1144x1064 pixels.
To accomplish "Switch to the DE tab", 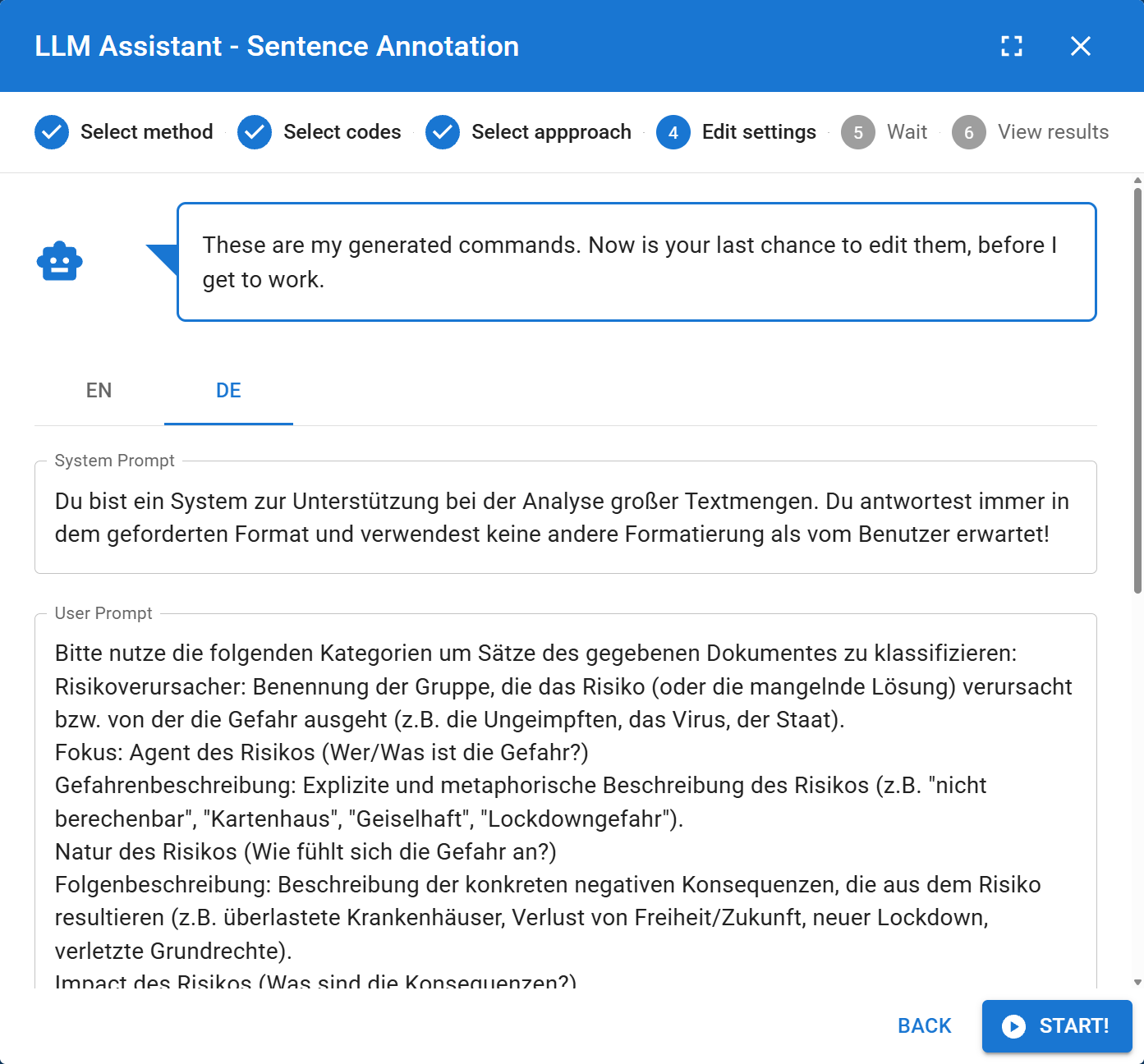I will click(228, 391).
